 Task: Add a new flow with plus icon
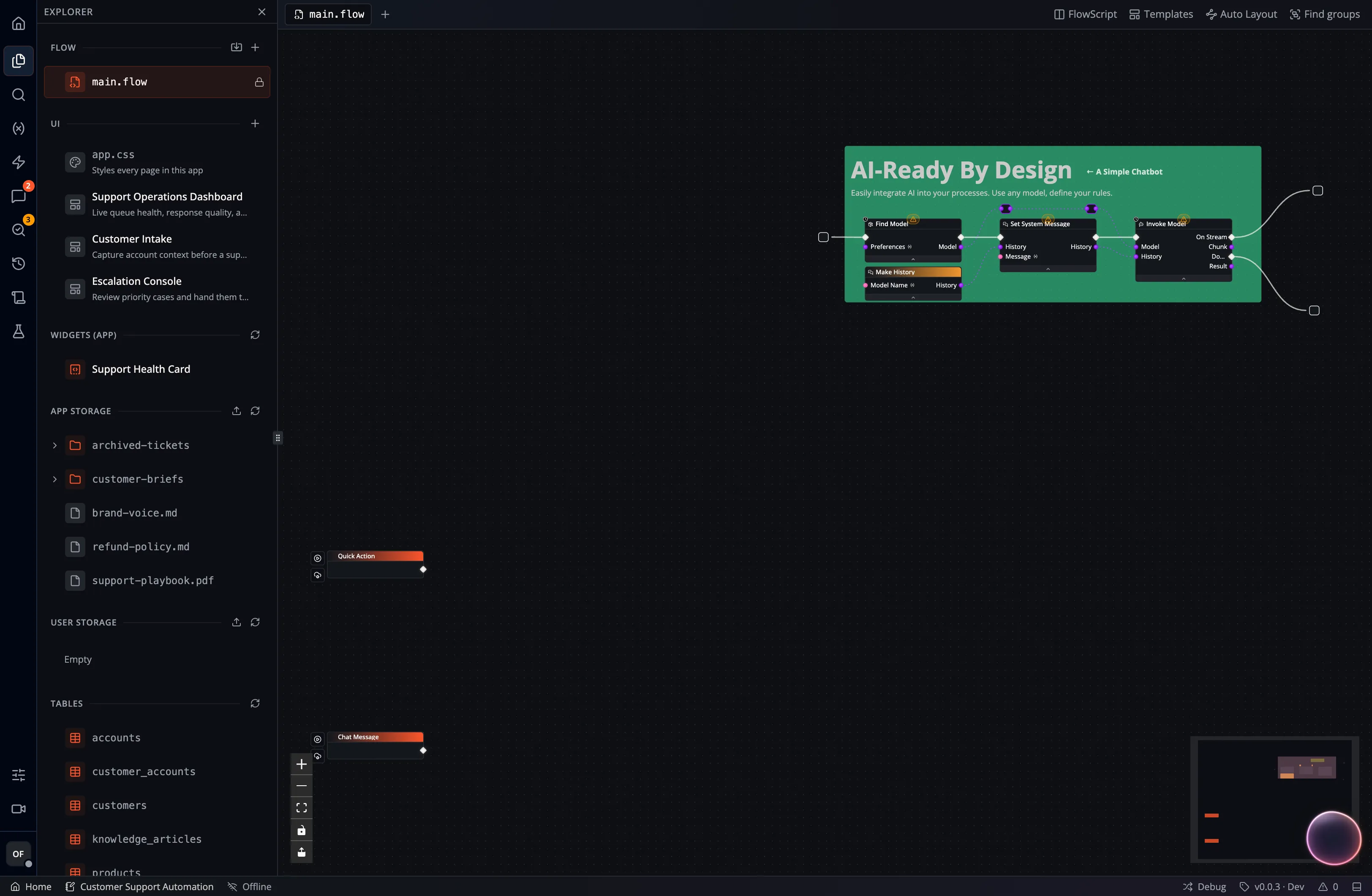pos(255,47)
